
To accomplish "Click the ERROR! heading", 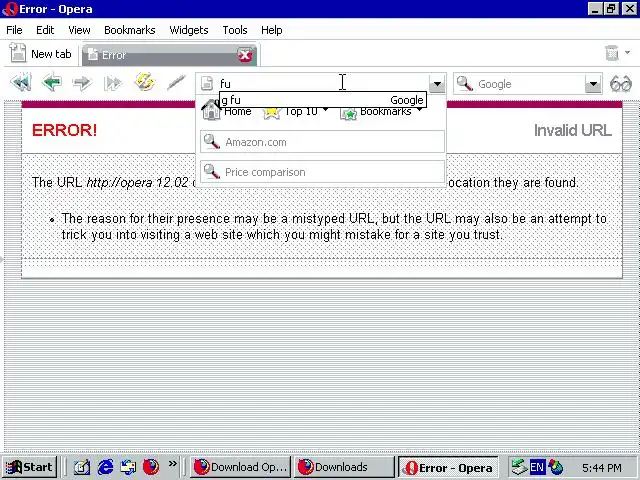I will tap(64, 130).
